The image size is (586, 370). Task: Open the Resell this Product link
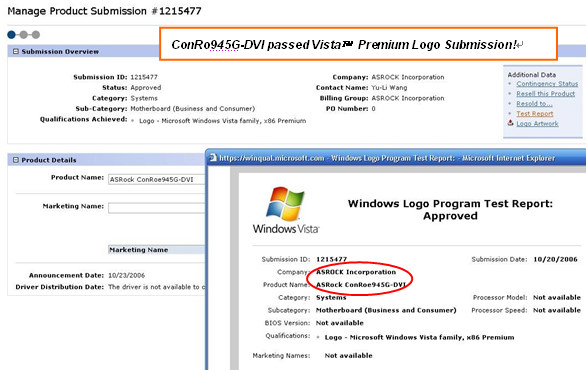tap(546, 93)
